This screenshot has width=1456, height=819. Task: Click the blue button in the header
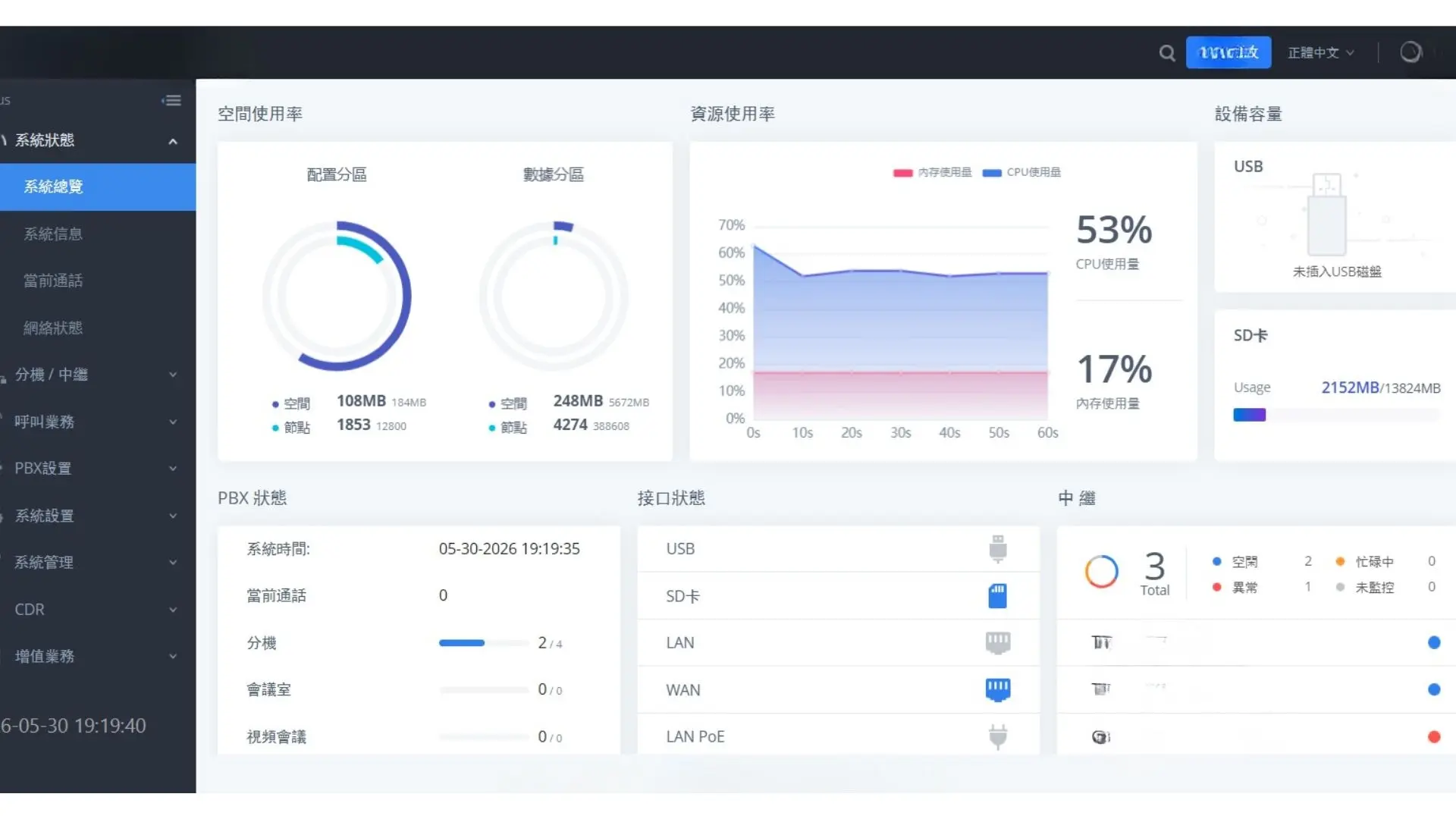(x=1228, y=53)
